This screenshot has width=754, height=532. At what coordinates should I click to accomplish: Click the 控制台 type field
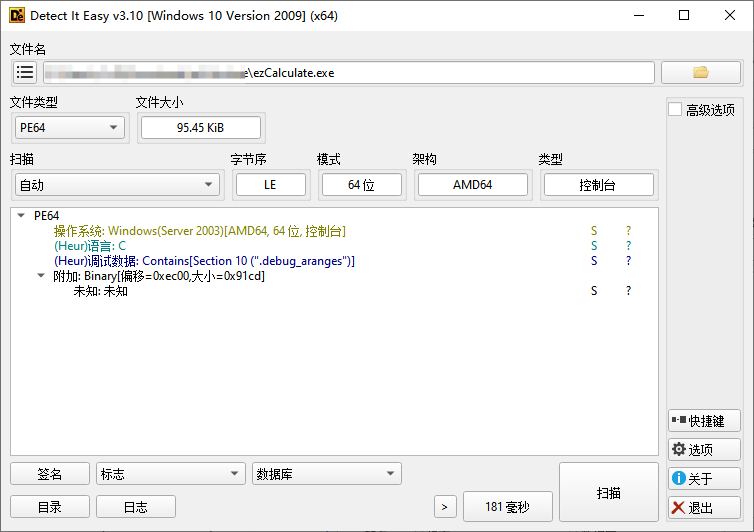[x=598, y=185]
